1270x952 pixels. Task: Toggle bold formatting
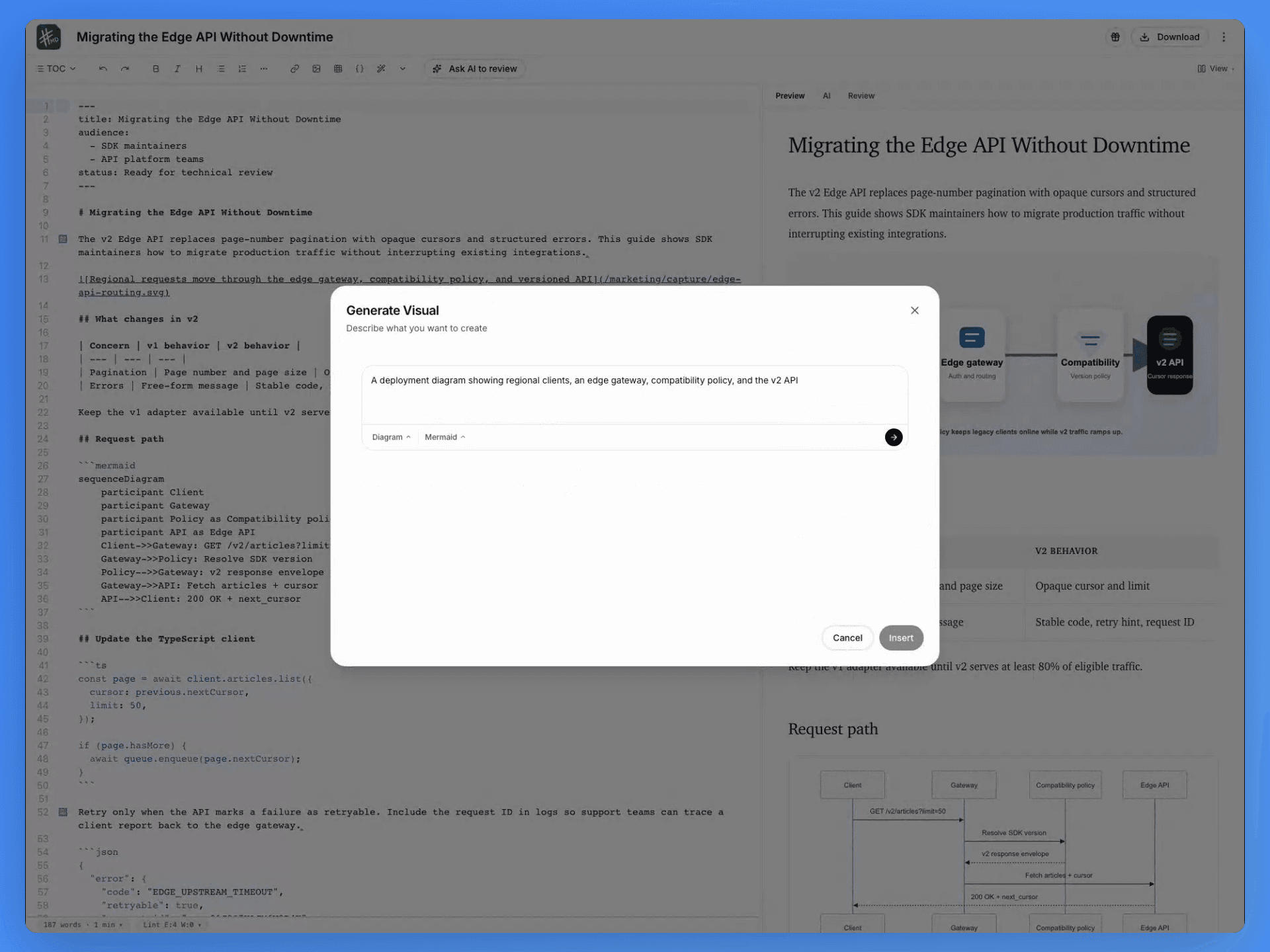(155, 69)
